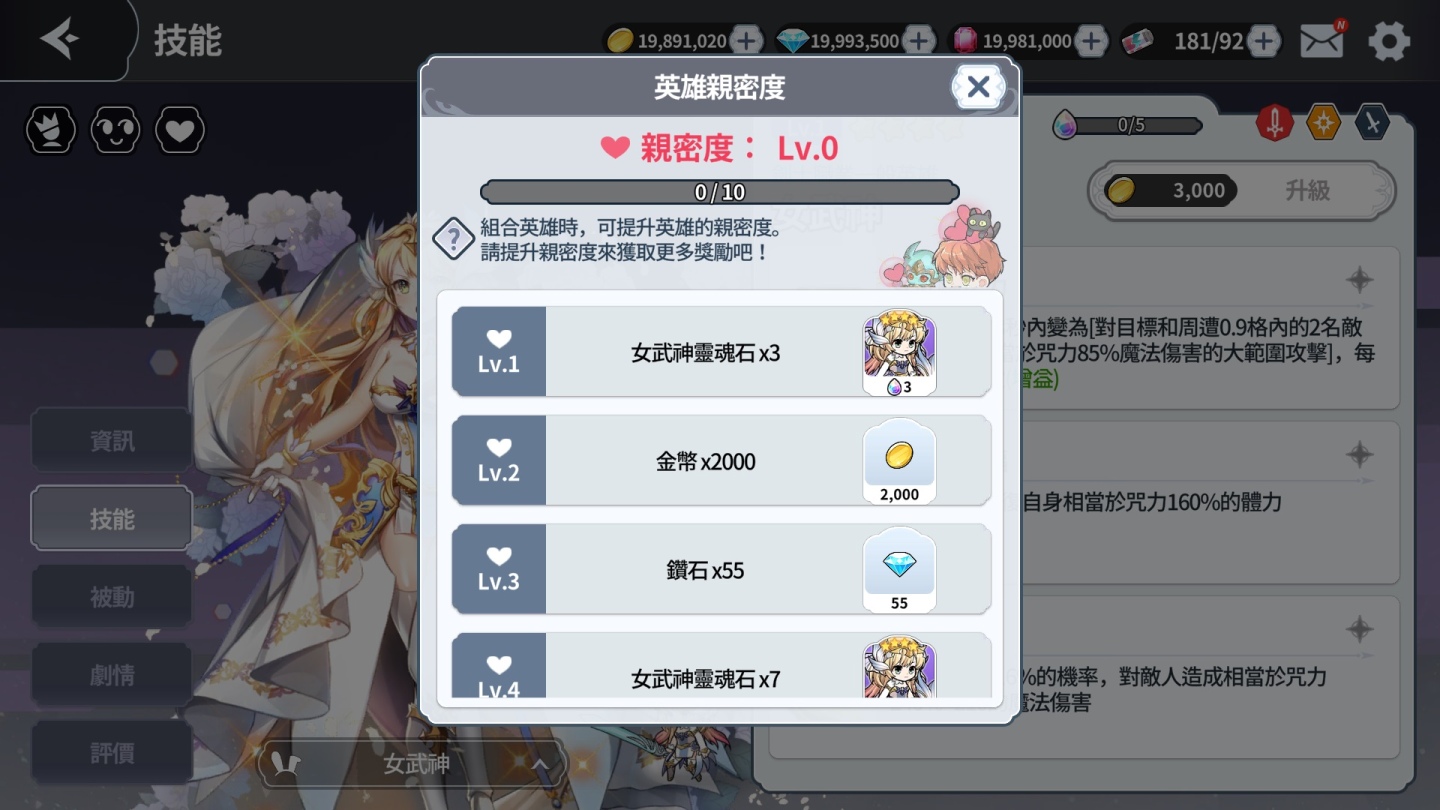
Task: Close the 英雄親密度 popup
Action: coord(978,87)
